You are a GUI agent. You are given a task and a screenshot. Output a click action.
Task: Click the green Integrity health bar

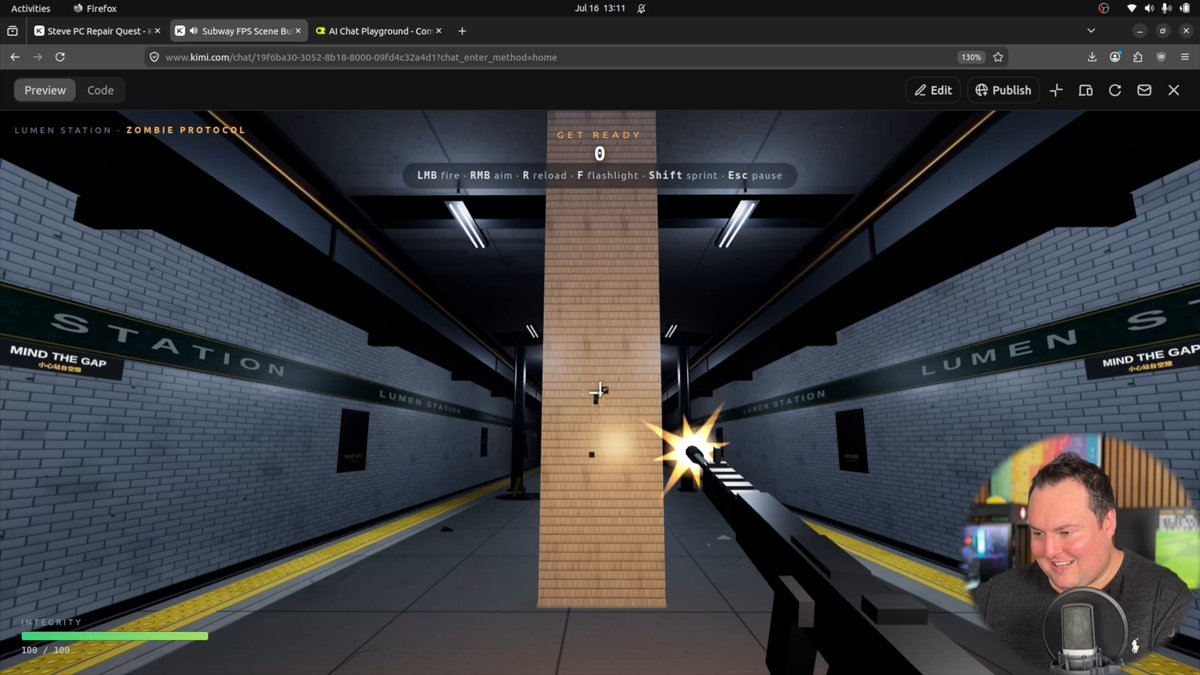[115, 636]
